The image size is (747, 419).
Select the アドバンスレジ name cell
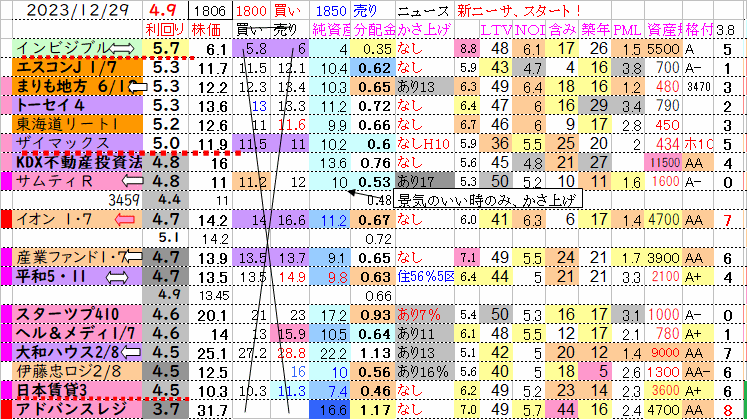tap(76, 408)
